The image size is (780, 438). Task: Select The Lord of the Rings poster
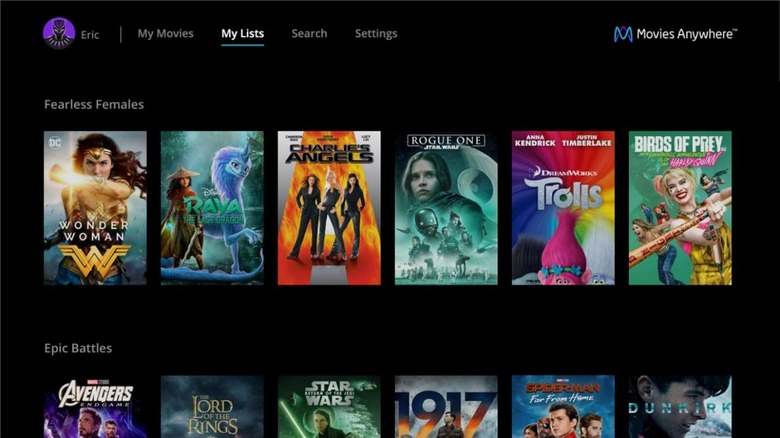click(x=212, y=407)
